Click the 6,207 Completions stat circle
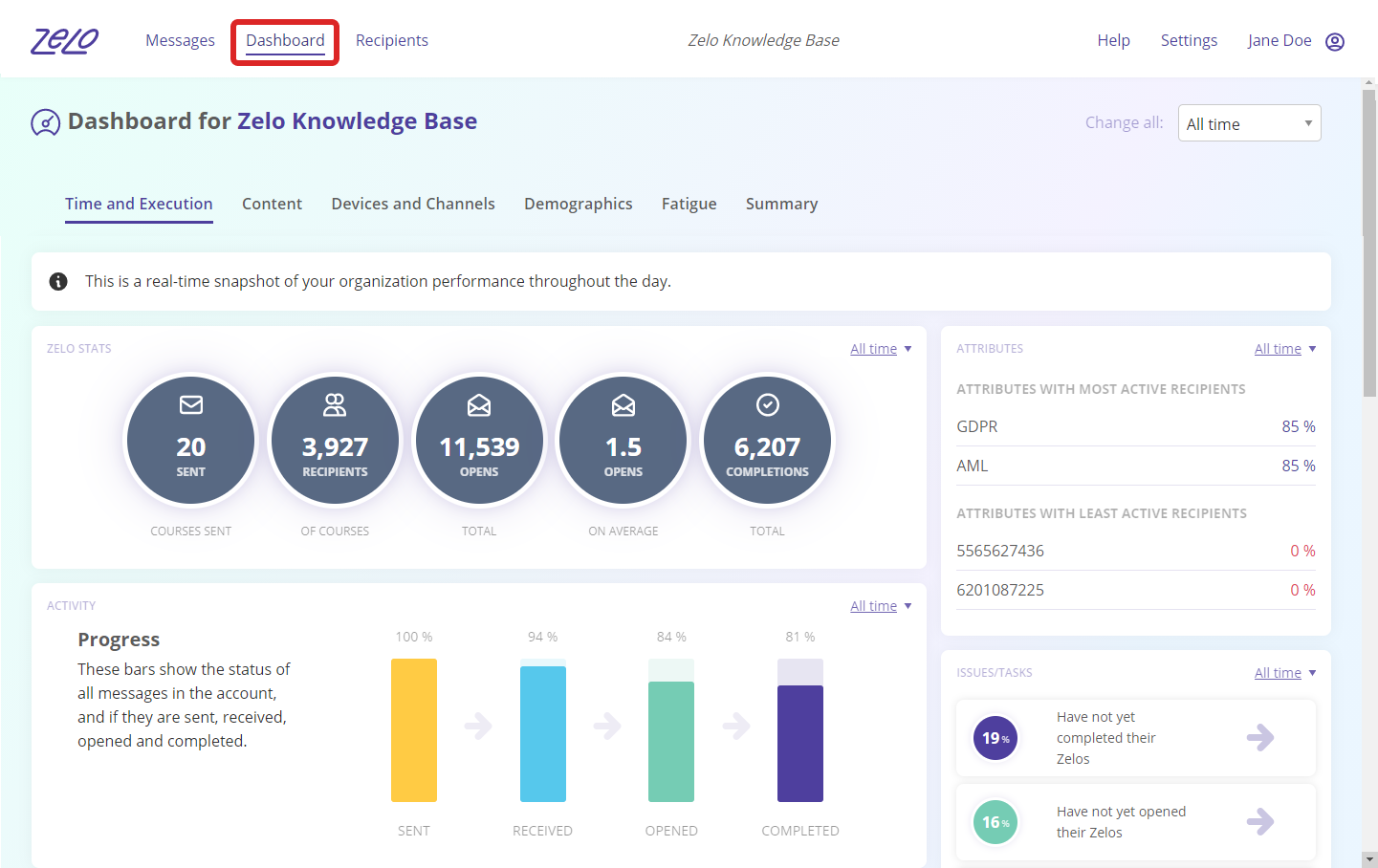This screenshot has height=868, width=1378. 768,440
